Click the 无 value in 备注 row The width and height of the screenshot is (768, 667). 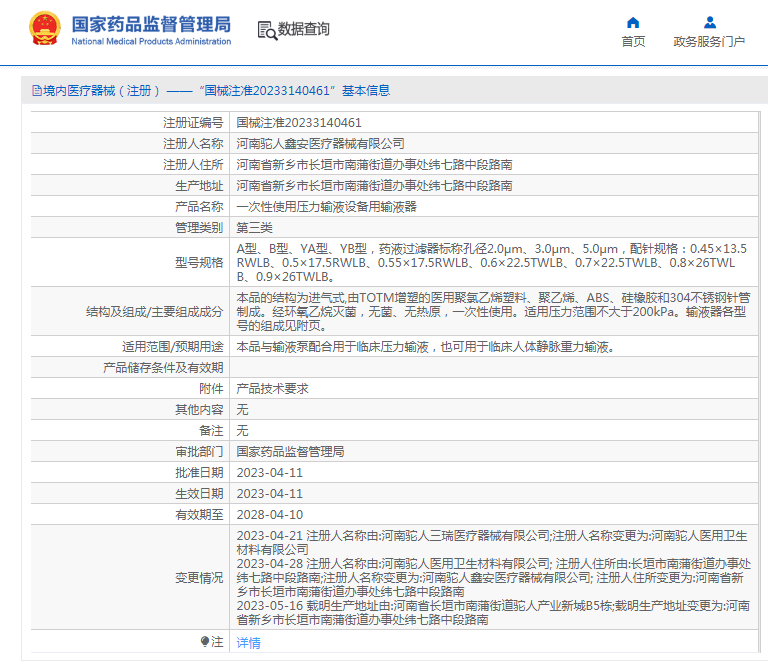point(242,431)
